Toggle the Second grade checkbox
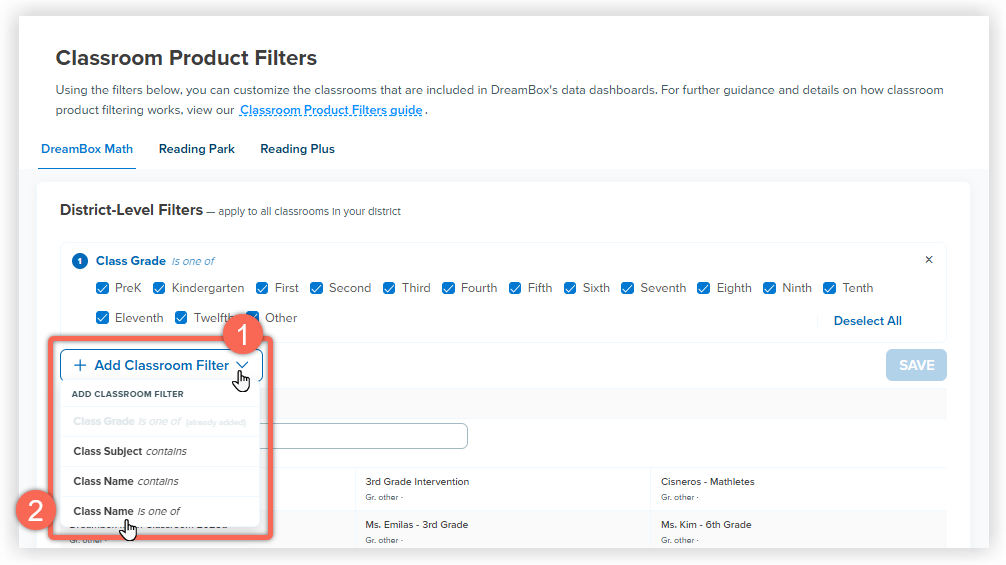The image size is (1006, 565). click(x=316, y=288)
